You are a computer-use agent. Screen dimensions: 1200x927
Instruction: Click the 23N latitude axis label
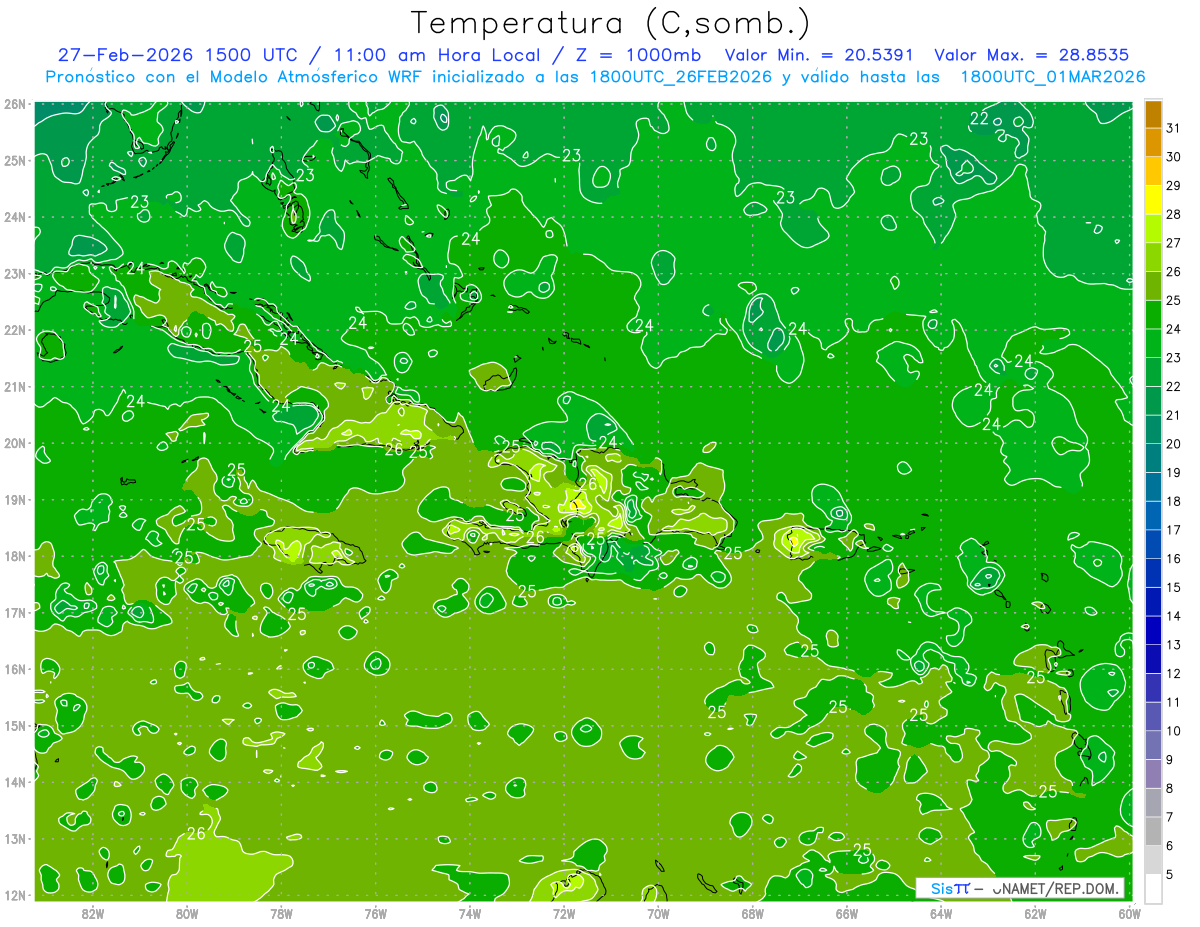tap(15, 273)
